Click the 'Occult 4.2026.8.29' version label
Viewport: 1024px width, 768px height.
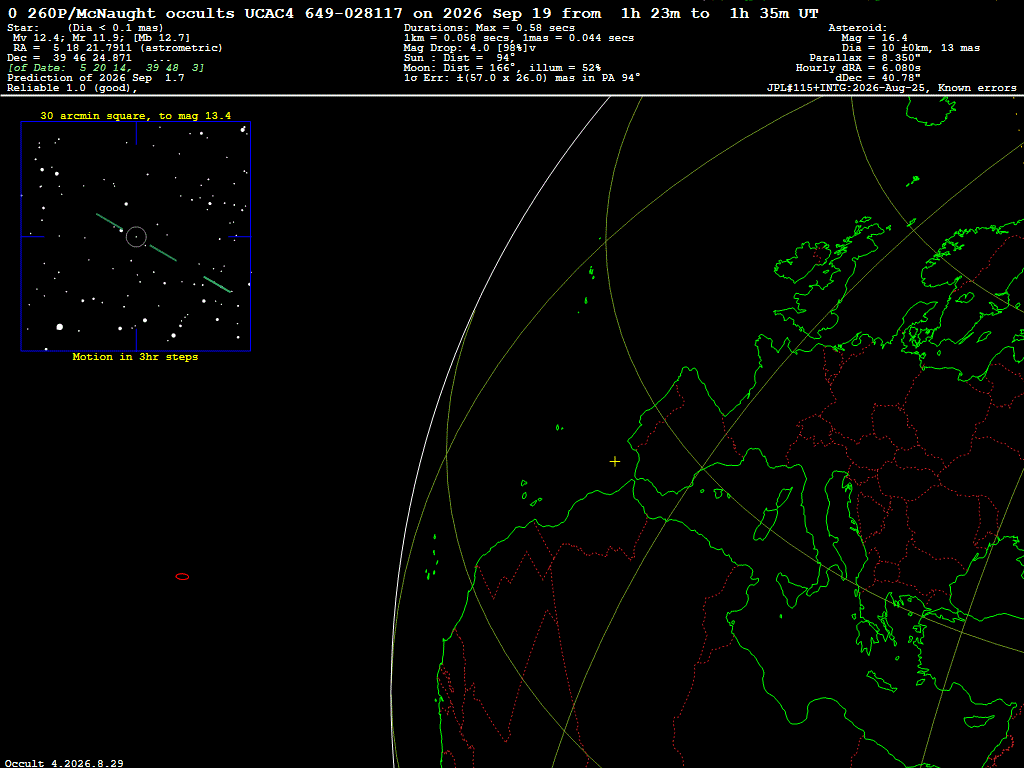pos(64,763)
